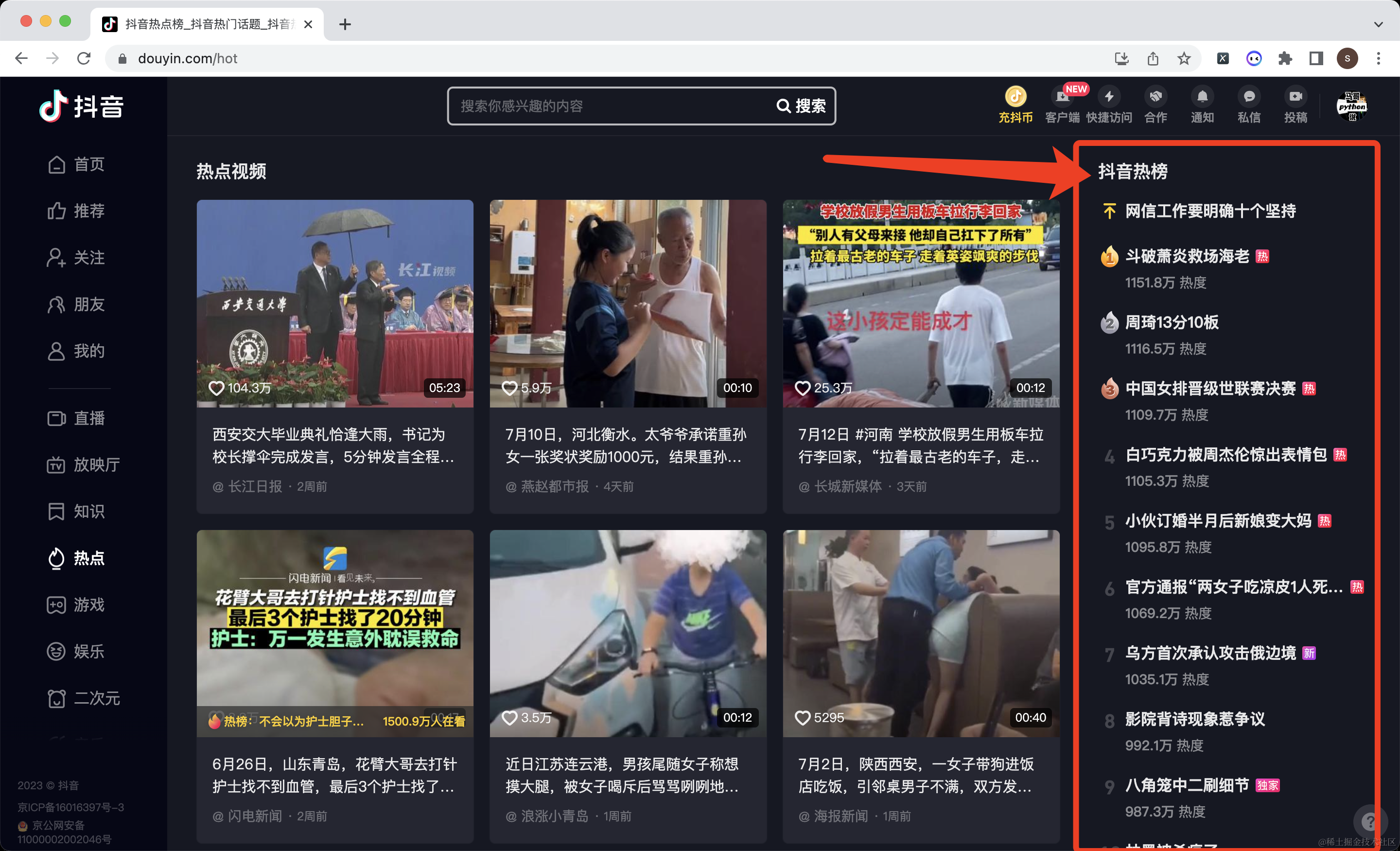Open 放映厅 theater section
This screenshot has width=1400, height=851.
click(x=84, y=465)
